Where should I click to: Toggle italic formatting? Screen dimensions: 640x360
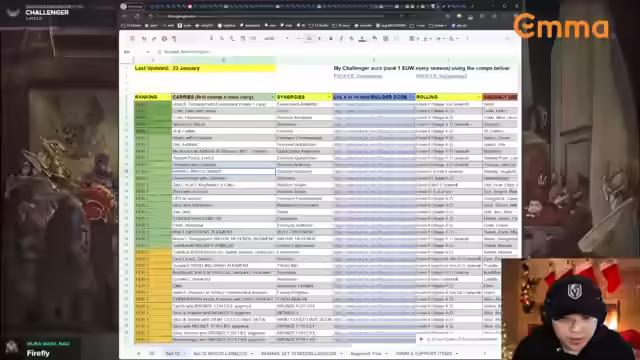[341, 38]
